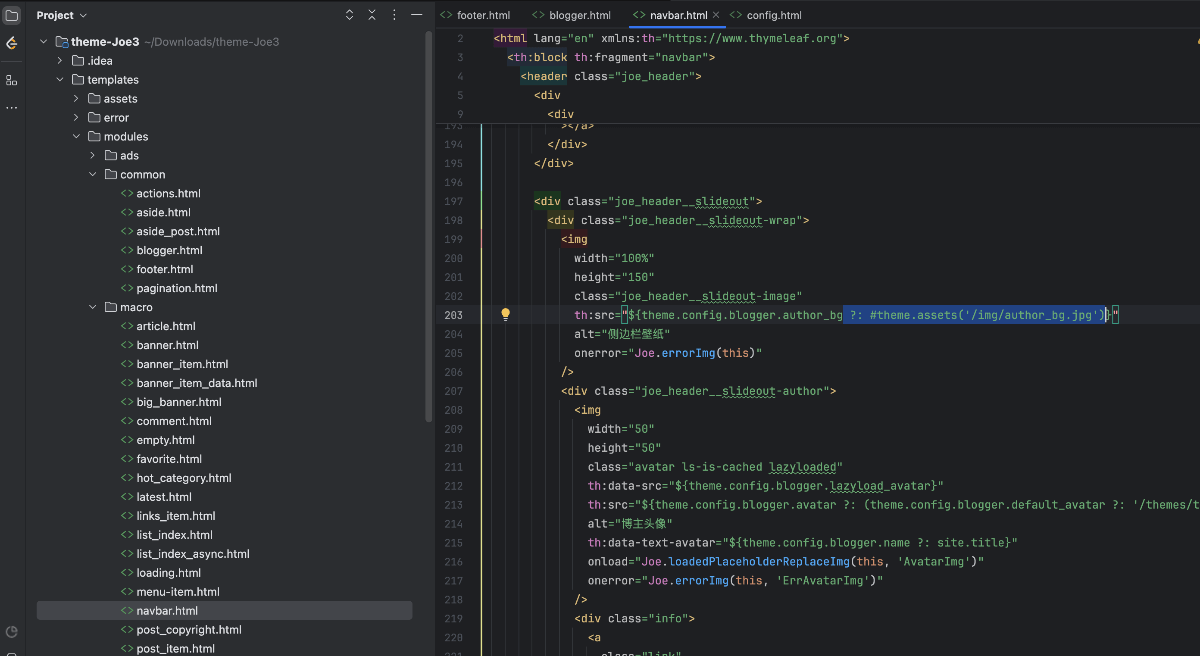Open the Structure tool window
1200x656 pixels.
pos(12,80)
